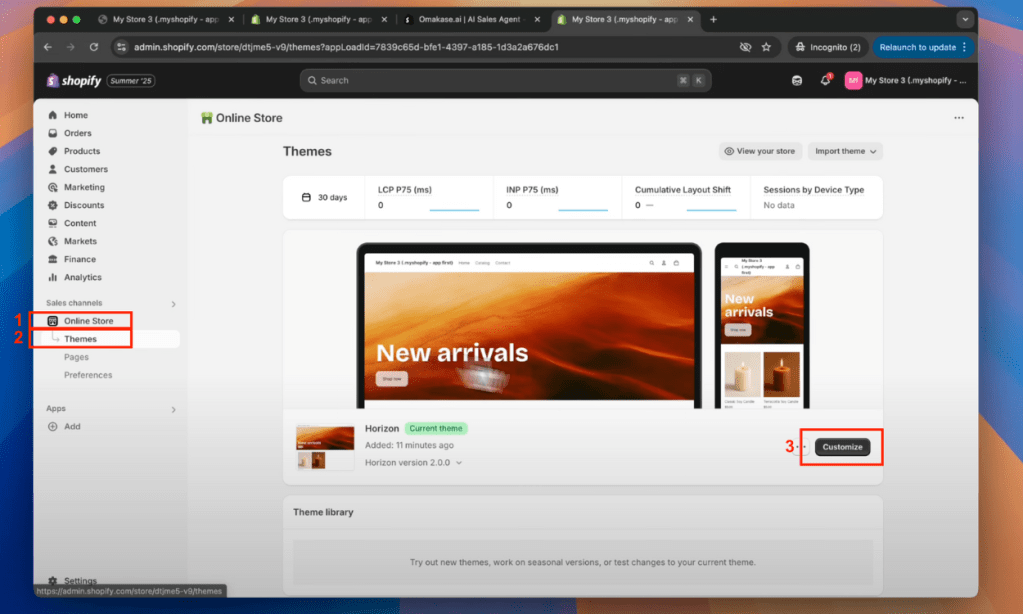Image resolution: width=1023 pixels, height=614 pixels.
Task: Click the Add apps plus icon
Action: pyautogui.click(x=53, y=426)
